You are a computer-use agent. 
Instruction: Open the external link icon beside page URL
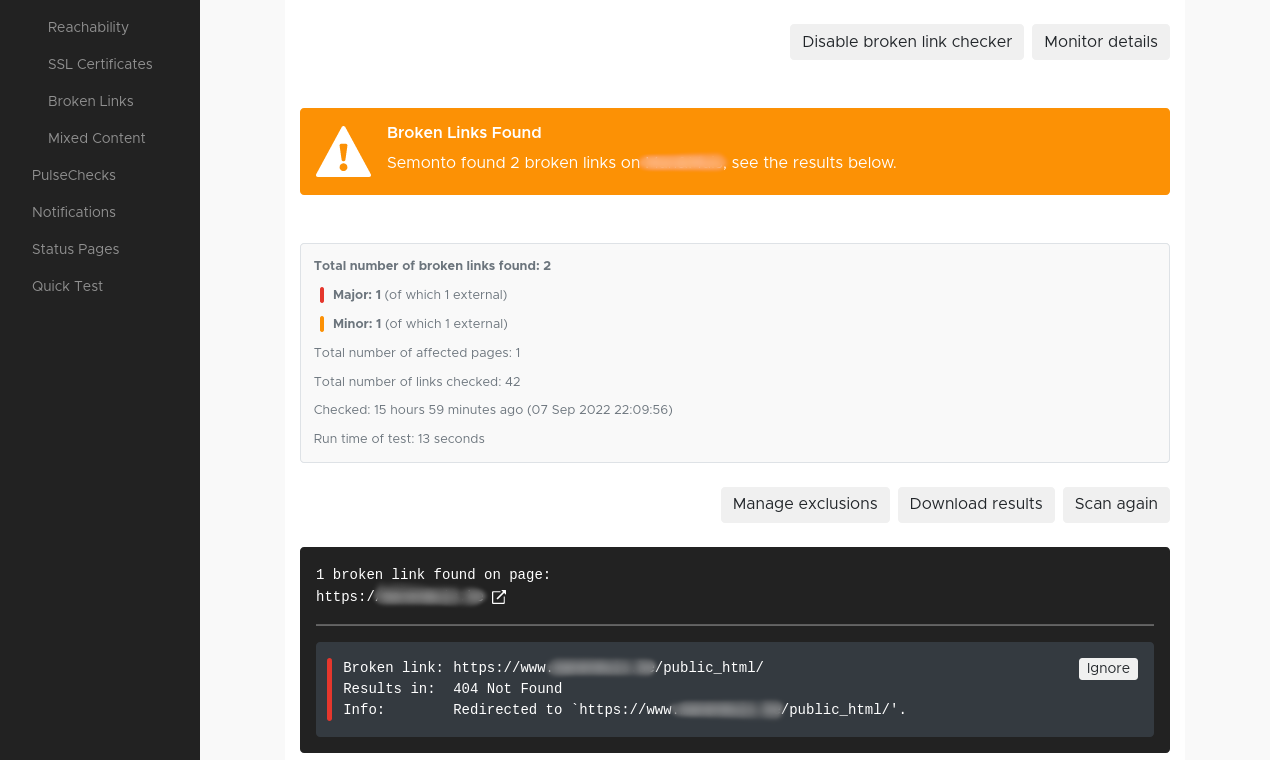pyautogui.click(x=498, y=597)
